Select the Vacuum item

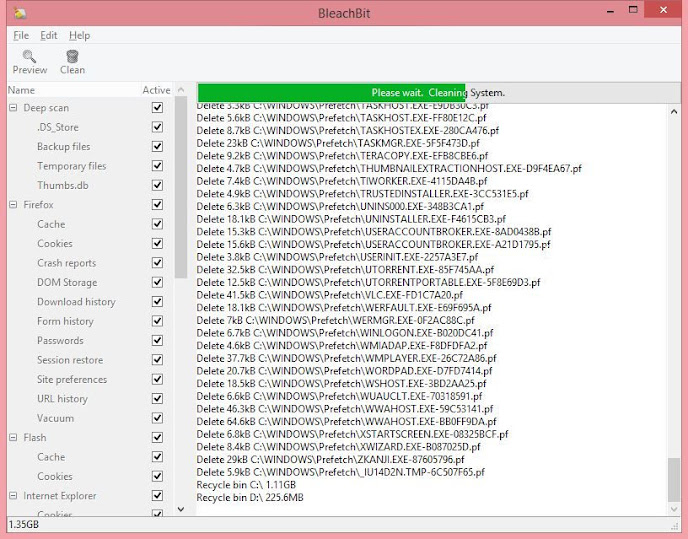coord(55,418)
